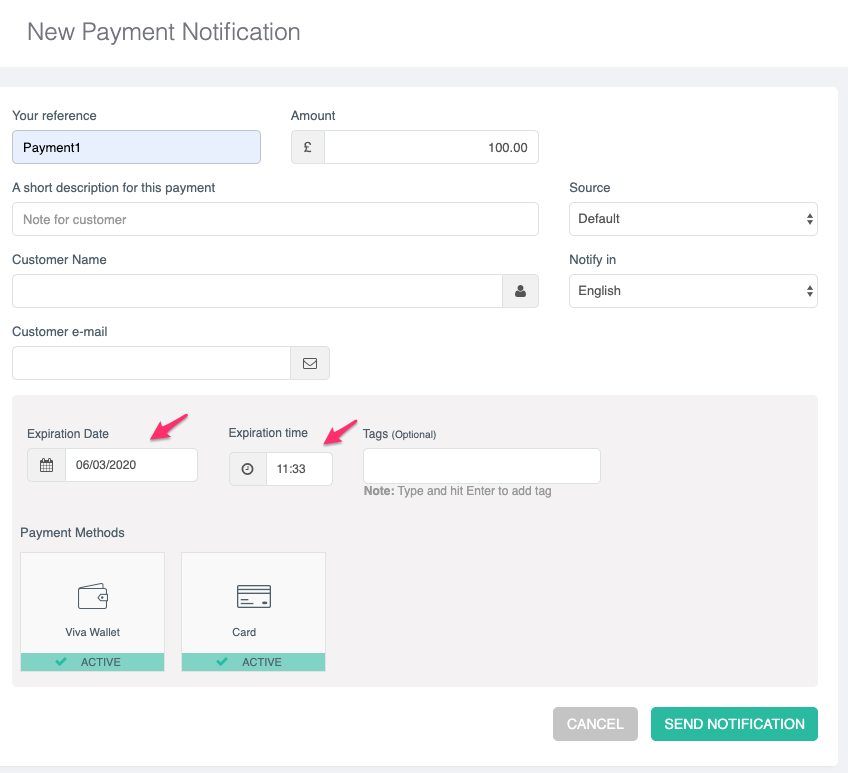848x773 pixels.
Task: Toggle the Viva Wallet ACTIVE status bar
Action: pos(92,662)
